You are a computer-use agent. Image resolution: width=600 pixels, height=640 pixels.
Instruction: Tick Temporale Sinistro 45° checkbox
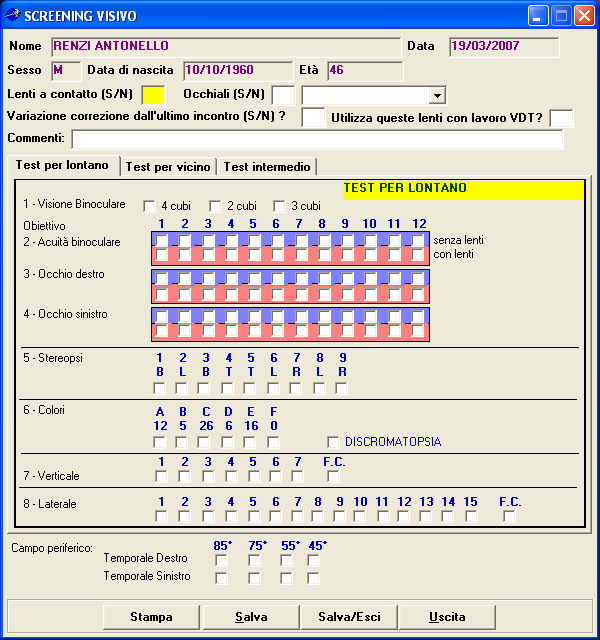(x=313, y=578)
